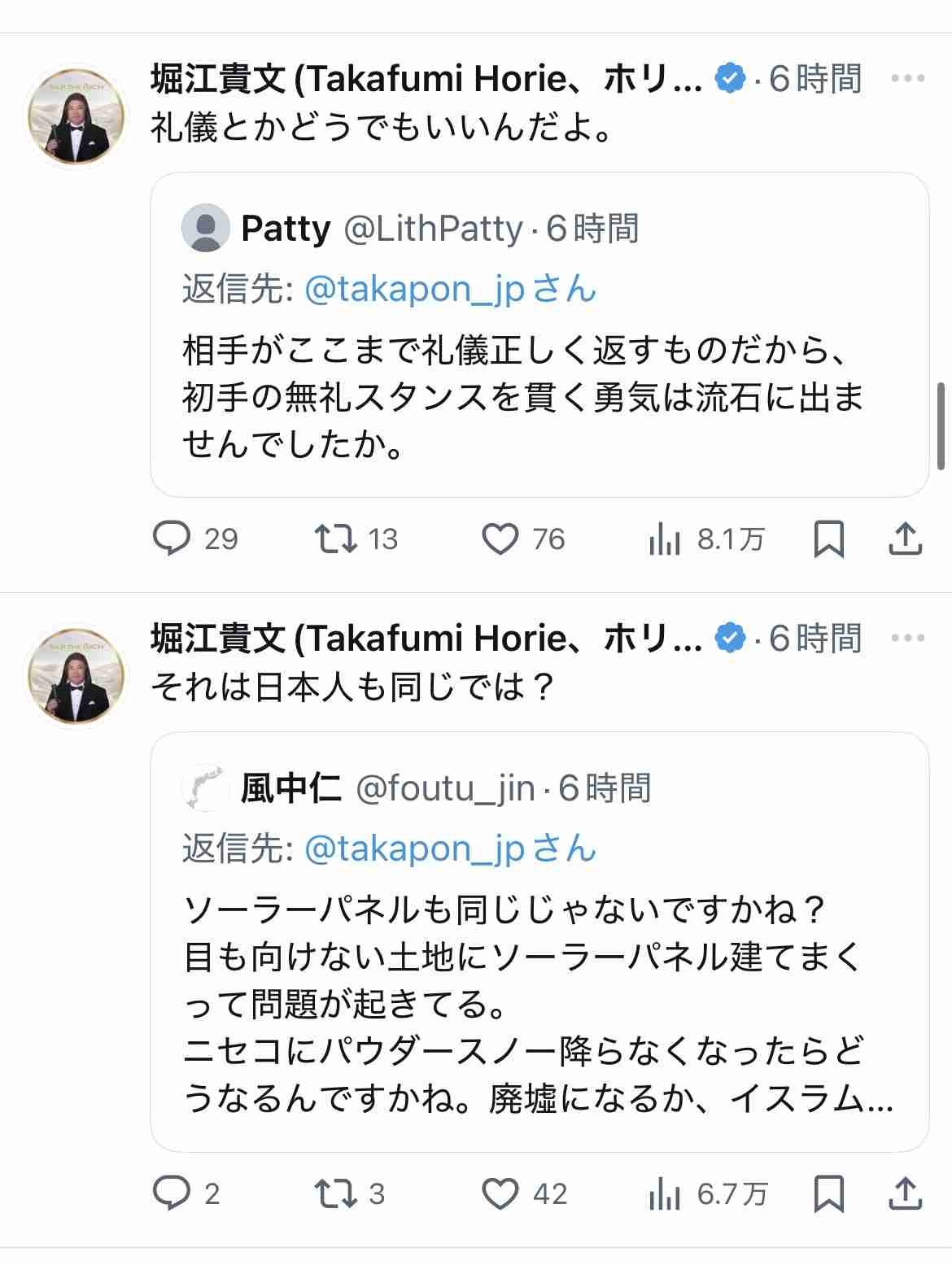This screenshot has width=952, height=1265.
Task: Retweet the first tweet with 13 reposts
Action: tap(336, 539)
